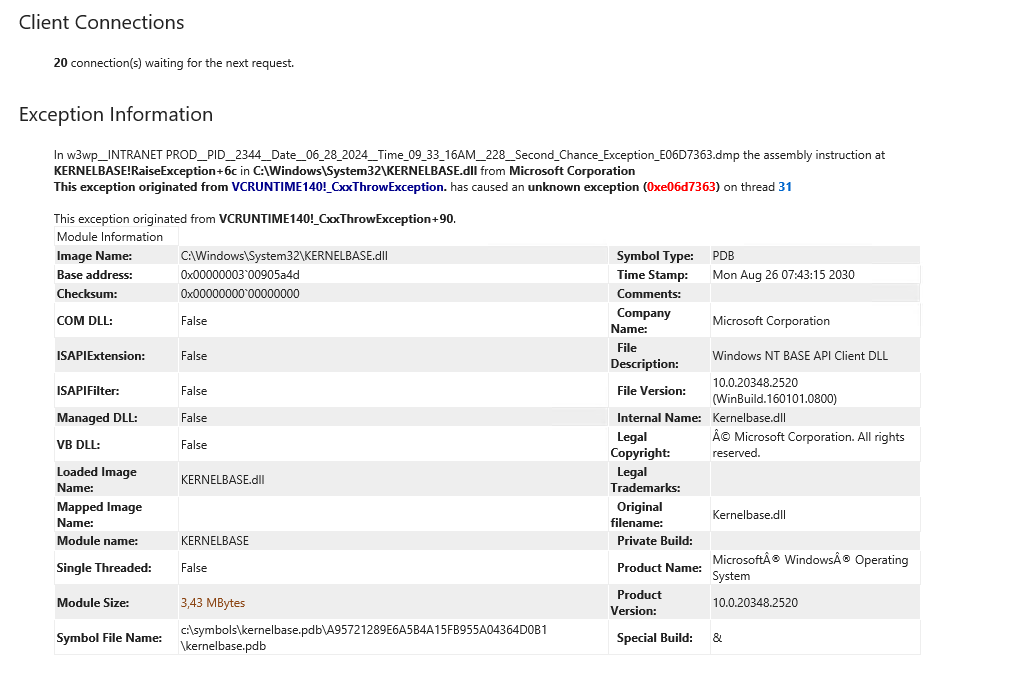Click the Checksum value 0x00000000`00000000
This screenshot has width=1016, height=683.
click(240, 293)
